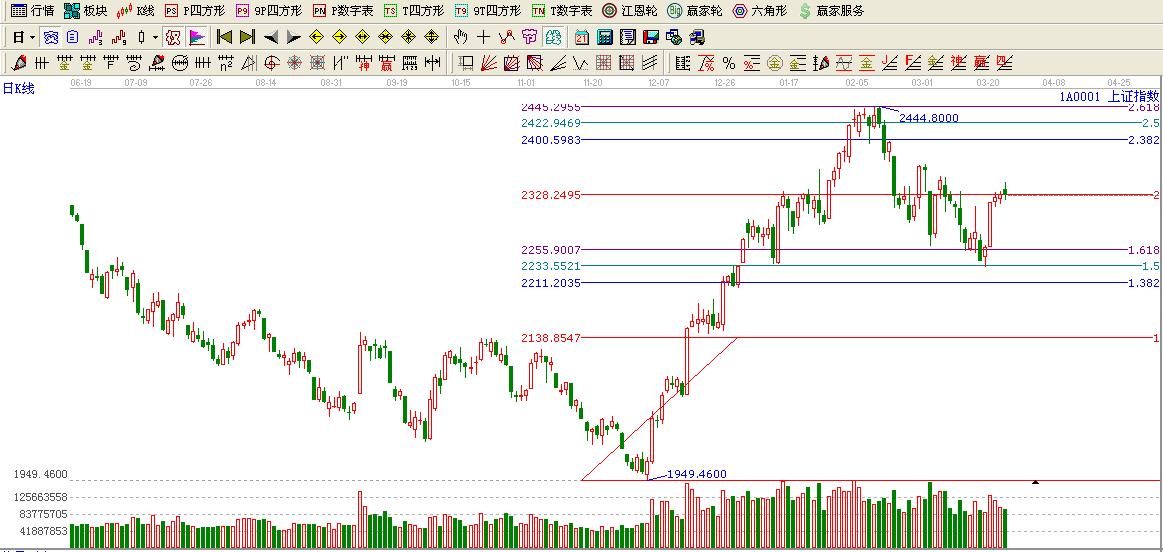The height and width of the screenshot is (552, 1163).
Task: Click the yellow diamond left-arrow icon
Action: [x=316, y=37]
